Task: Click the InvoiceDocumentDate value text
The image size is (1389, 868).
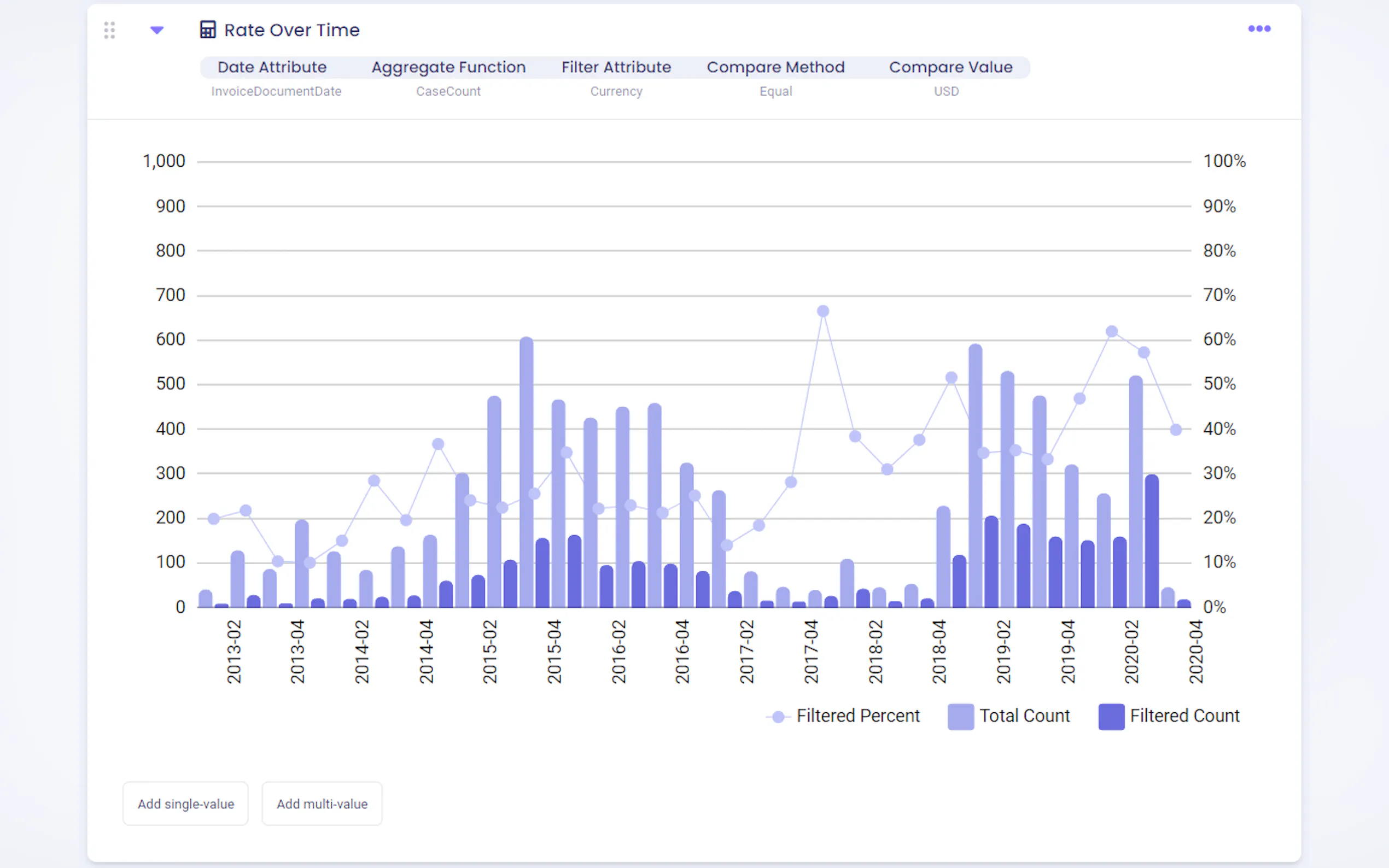Action: (x=276, y=91)
